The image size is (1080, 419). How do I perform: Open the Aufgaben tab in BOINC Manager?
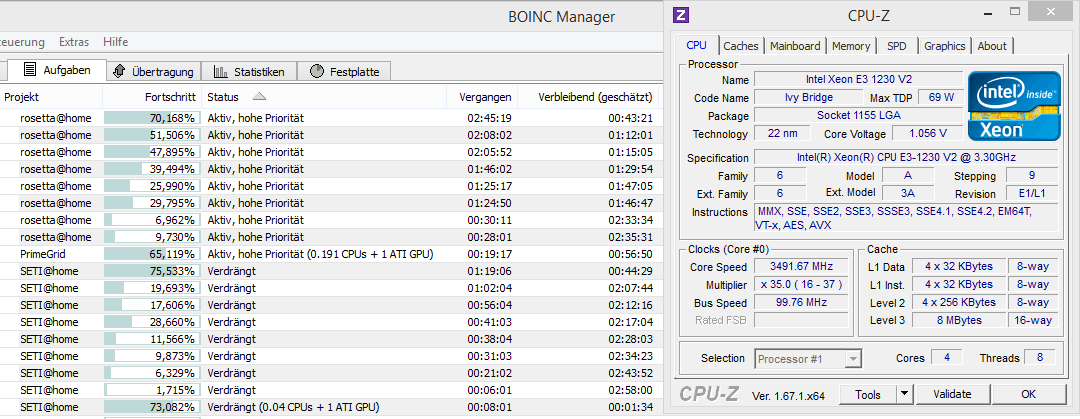[x=57, y=70]
